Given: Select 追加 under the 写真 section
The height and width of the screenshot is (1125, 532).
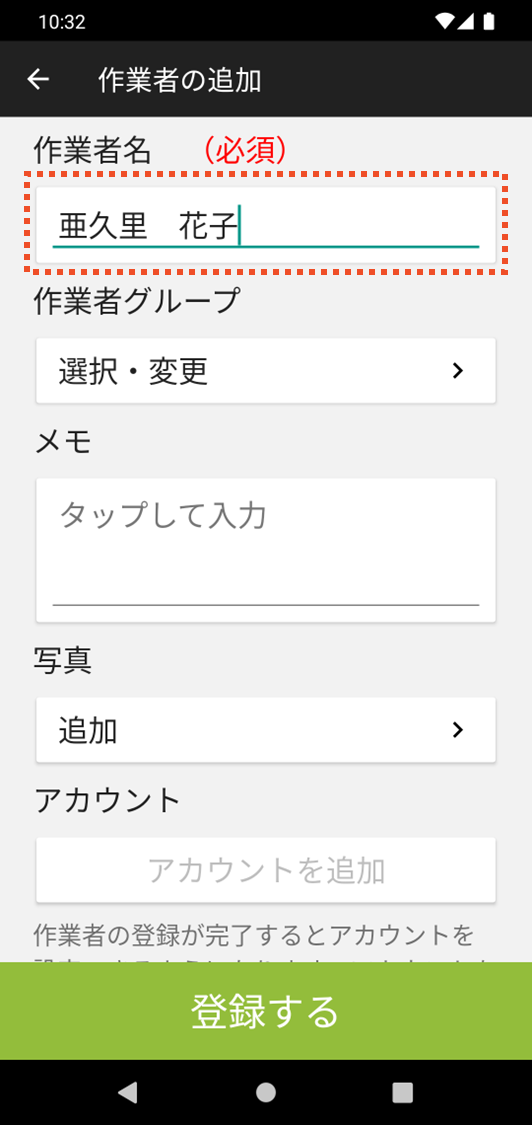Looking at the screenshot, I should click(x=266, y=730).
